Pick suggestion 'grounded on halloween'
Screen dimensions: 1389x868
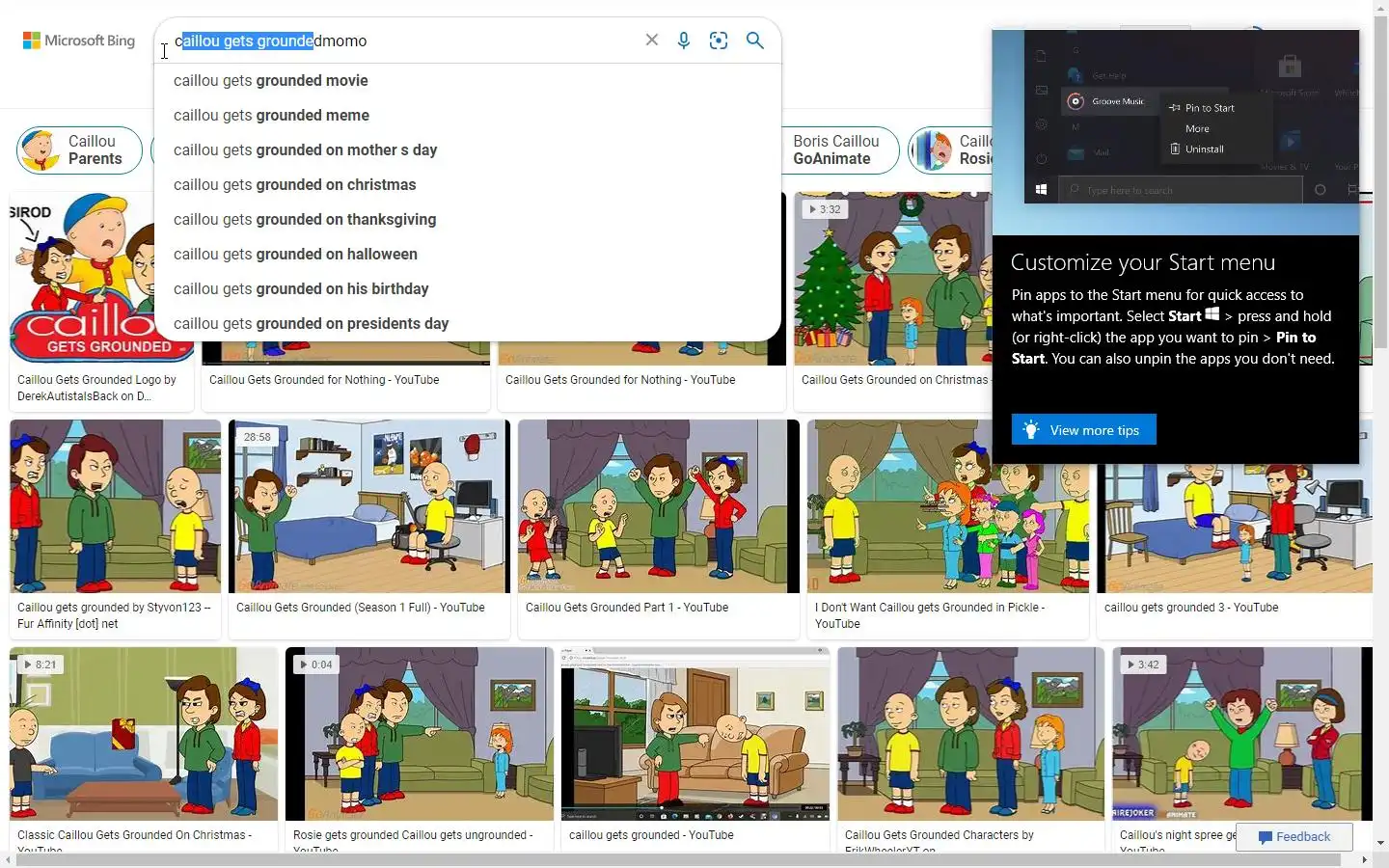[x=468, y=255]
